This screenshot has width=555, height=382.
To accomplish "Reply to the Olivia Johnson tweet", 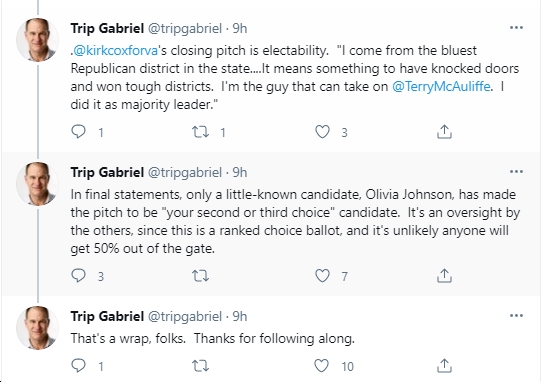I will point(78,275).
